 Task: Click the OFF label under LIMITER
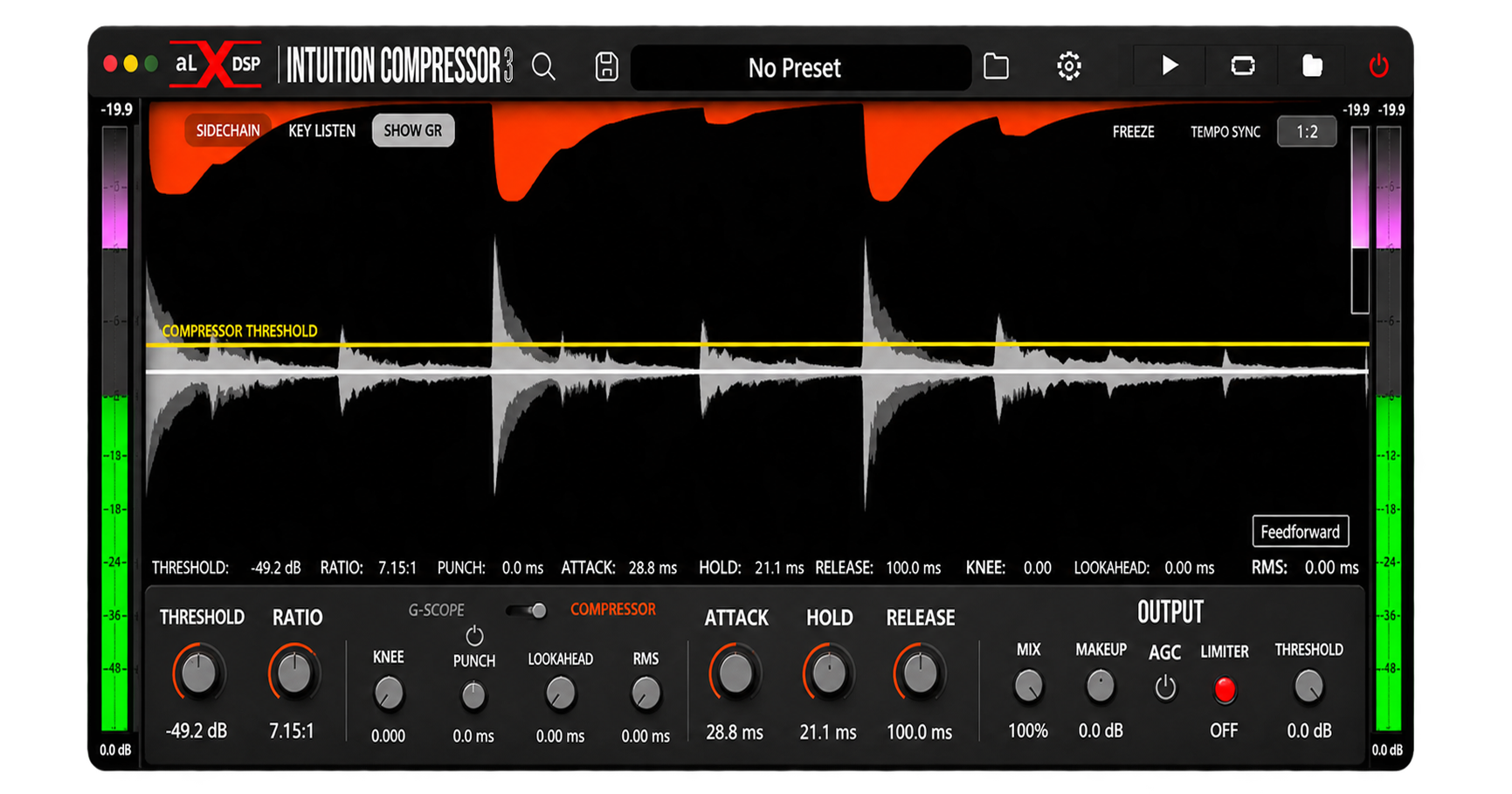coord(1224,730)
